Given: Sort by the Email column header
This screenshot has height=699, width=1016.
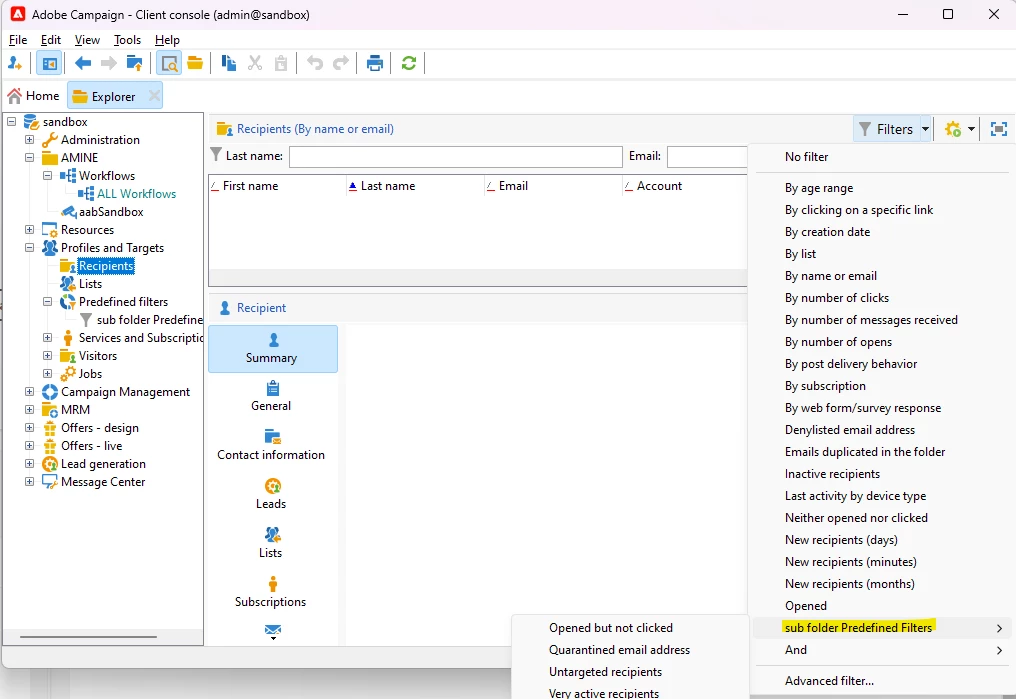Looking at the screenshot, I should pos(553,186).
